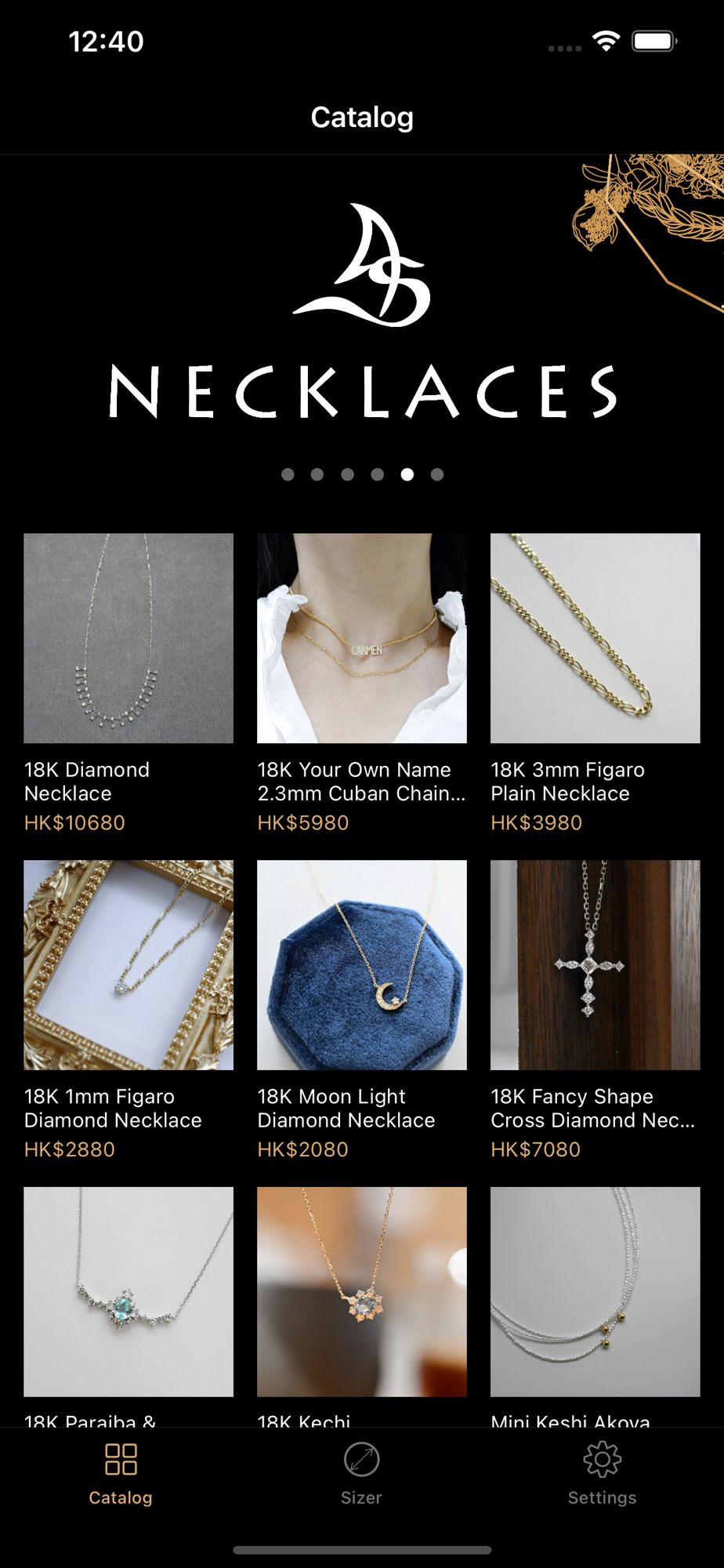The width and height of the screenshot is (724, 1568).
Task: Open 18K 1mm Figaro Diamond Necklace image
Action: pos(129,965)
